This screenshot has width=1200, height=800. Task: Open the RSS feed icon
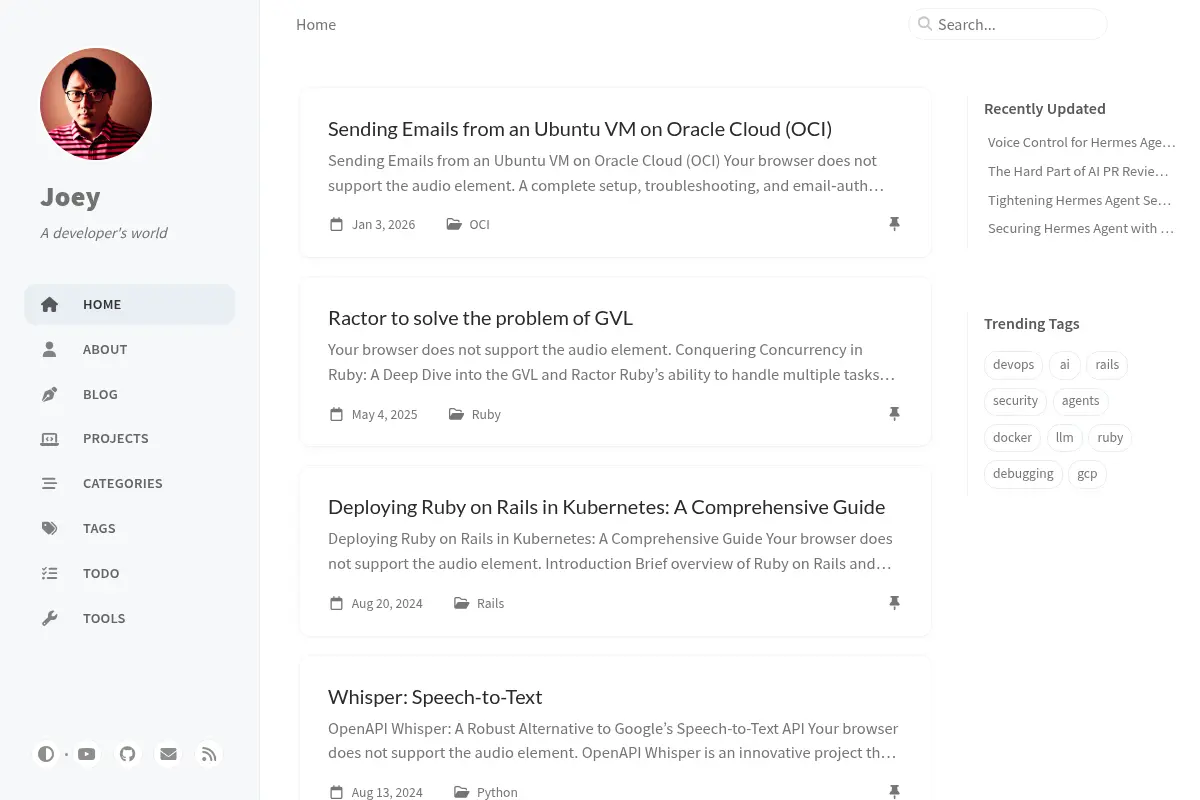[x=209, y=754]
